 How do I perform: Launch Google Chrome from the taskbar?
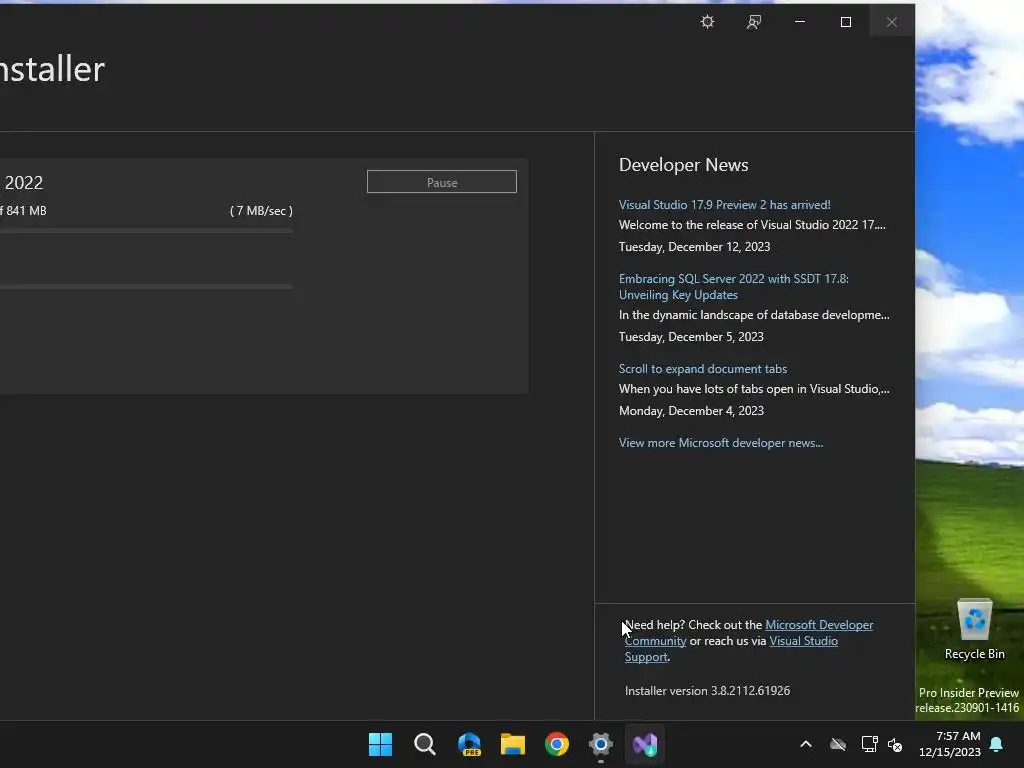(x=557, y=744)
